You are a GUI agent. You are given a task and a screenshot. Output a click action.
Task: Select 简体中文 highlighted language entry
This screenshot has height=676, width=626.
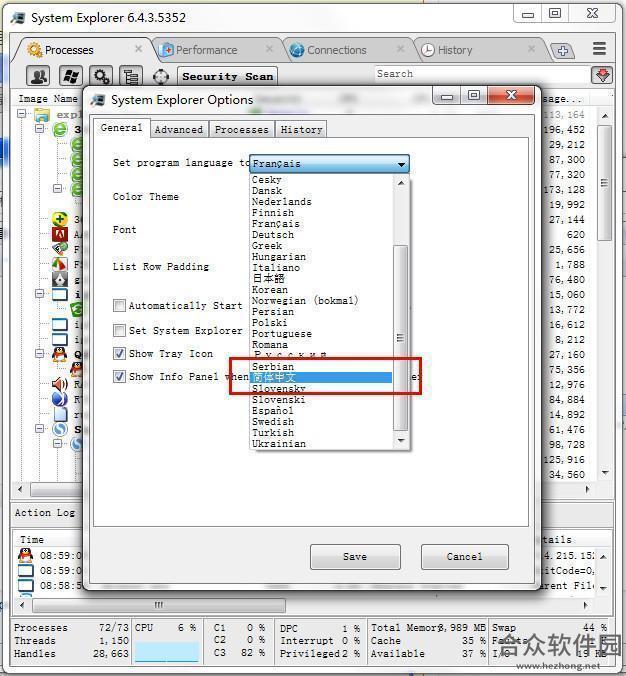coord(321,377)
